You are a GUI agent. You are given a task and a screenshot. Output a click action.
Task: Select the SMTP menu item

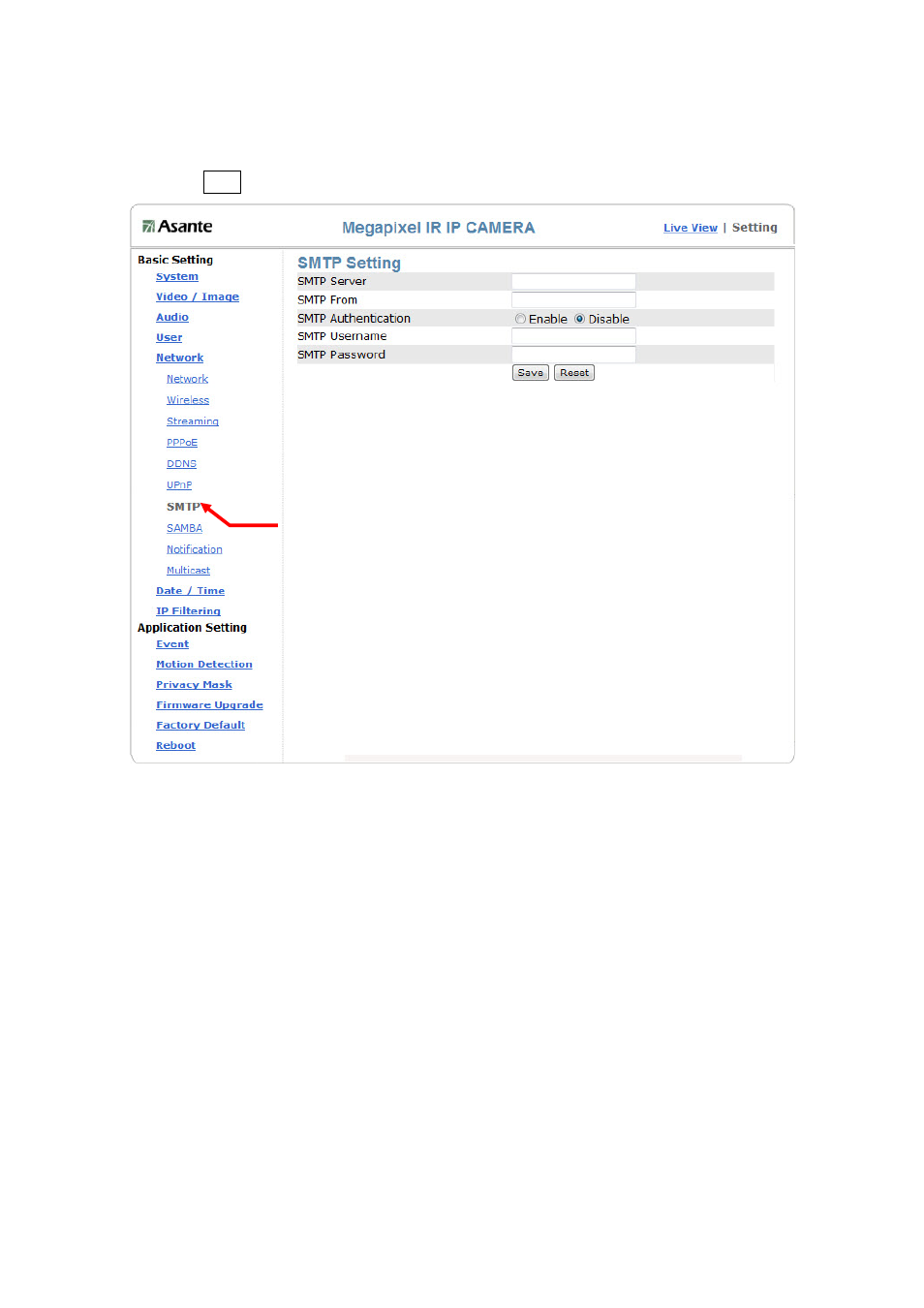tap(183, 507)
